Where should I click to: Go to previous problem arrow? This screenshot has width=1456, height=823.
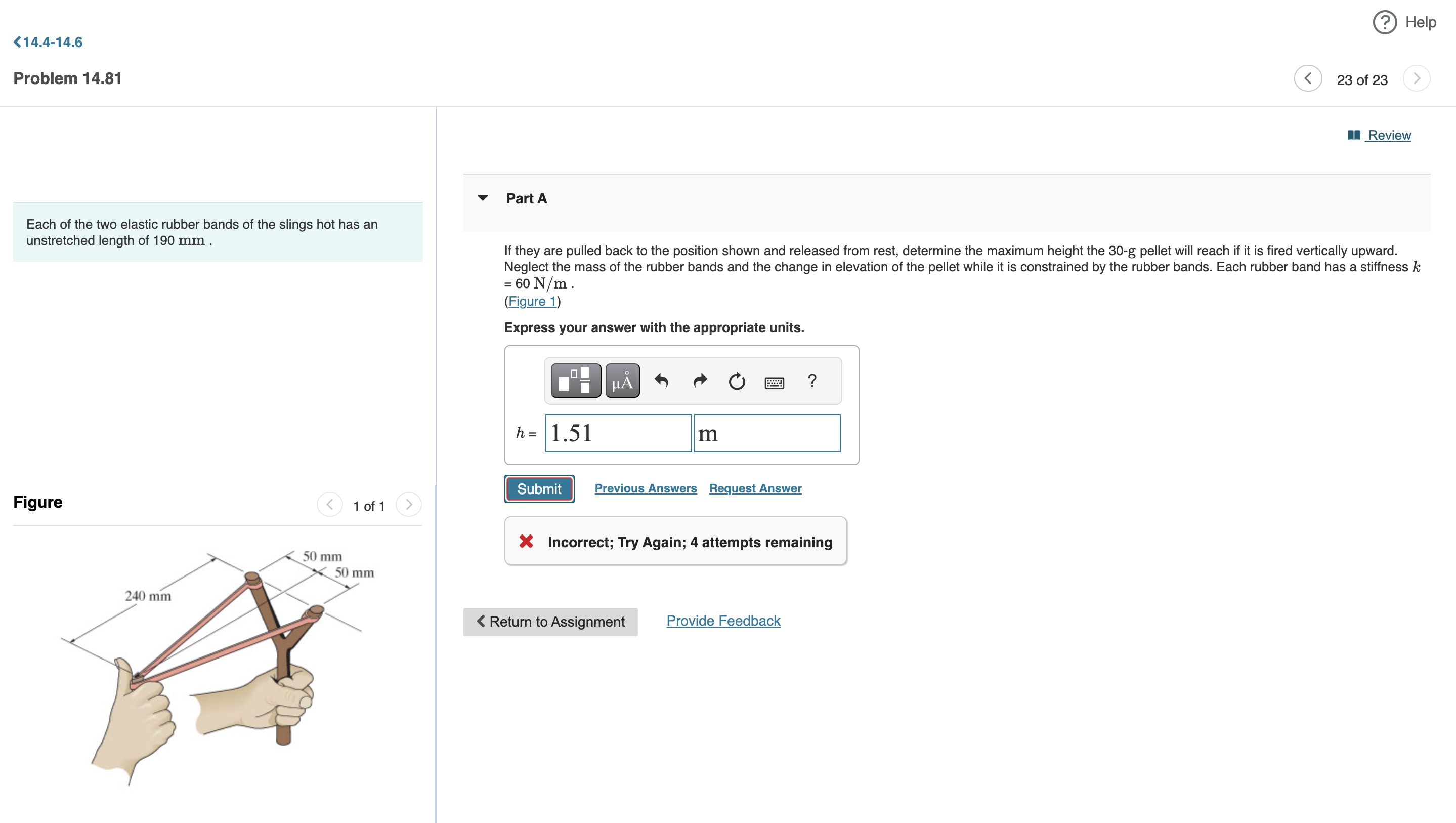pyautogui.click(x=1307, y=78)
